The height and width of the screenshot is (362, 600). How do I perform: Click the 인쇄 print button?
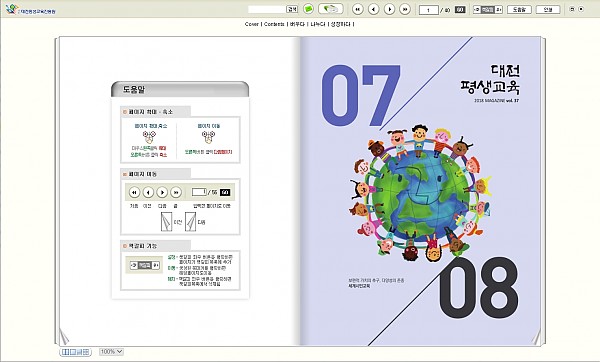548,10
